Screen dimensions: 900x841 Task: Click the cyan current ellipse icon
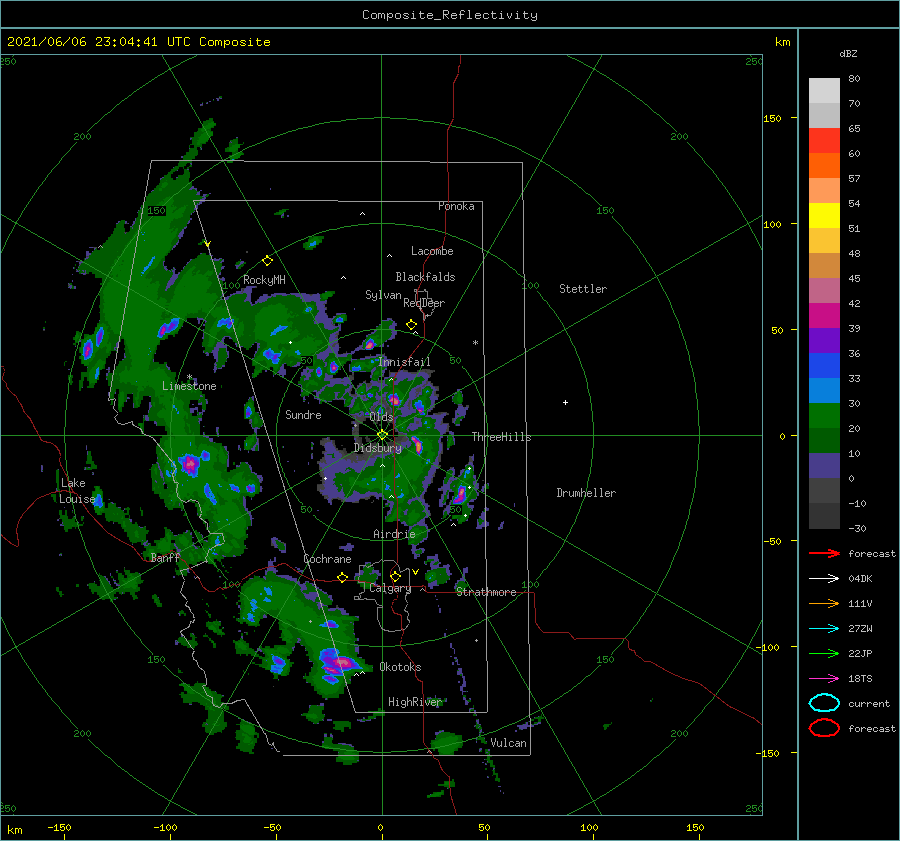824,703
